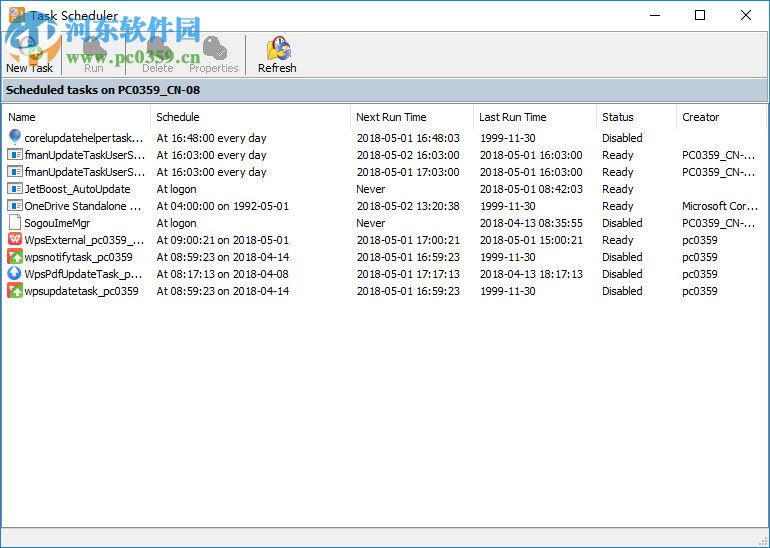Click Ready status of JetBoost_AutoUpdate
The width and height of the screenshot is (770, 548).
[x=618, y=189]
